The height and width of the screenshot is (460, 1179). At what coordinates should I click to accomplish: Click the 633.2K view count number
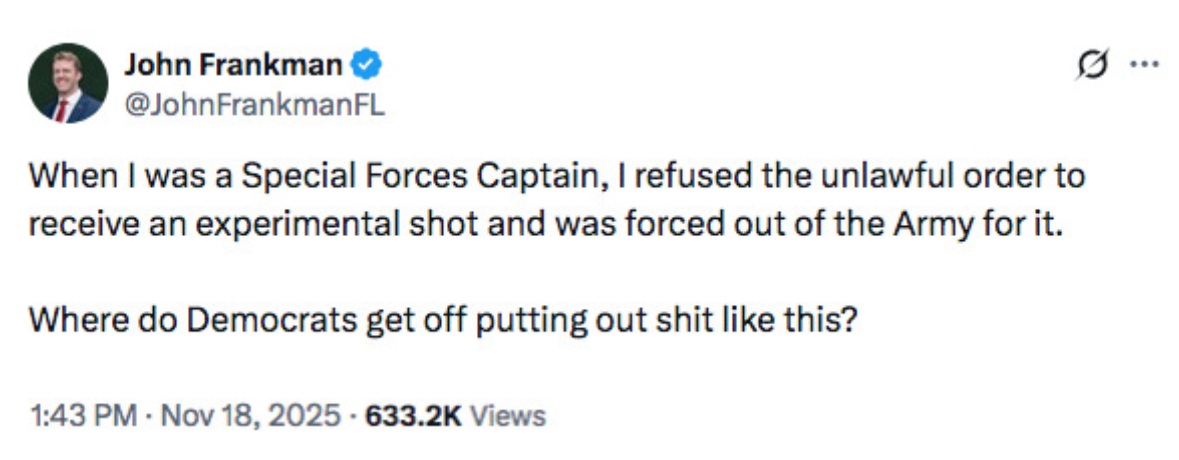[413, 415]
